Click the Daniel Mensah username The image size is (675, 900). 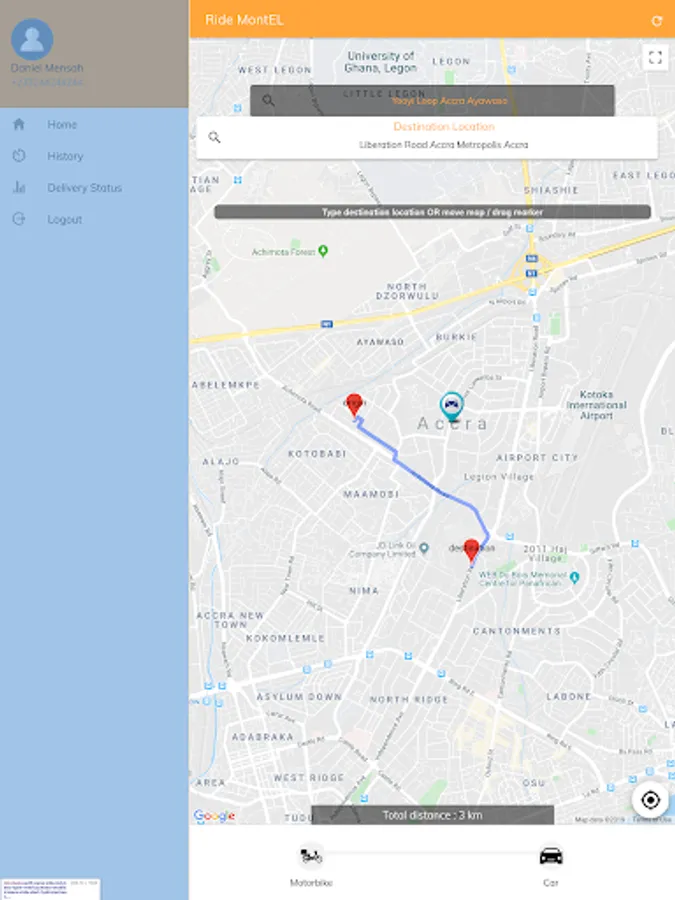point(47,68)
